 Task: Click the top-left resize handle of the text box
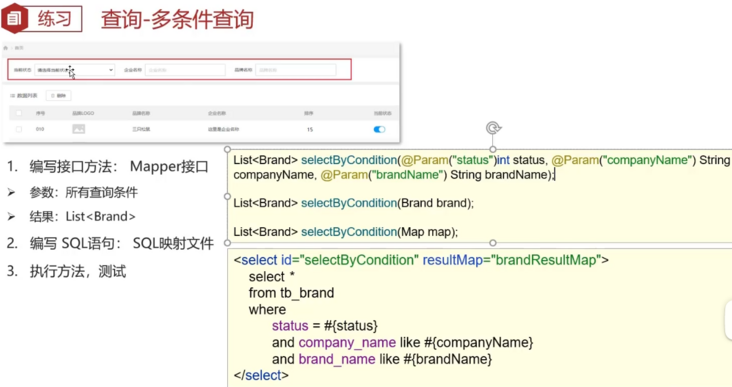point(227,149)
